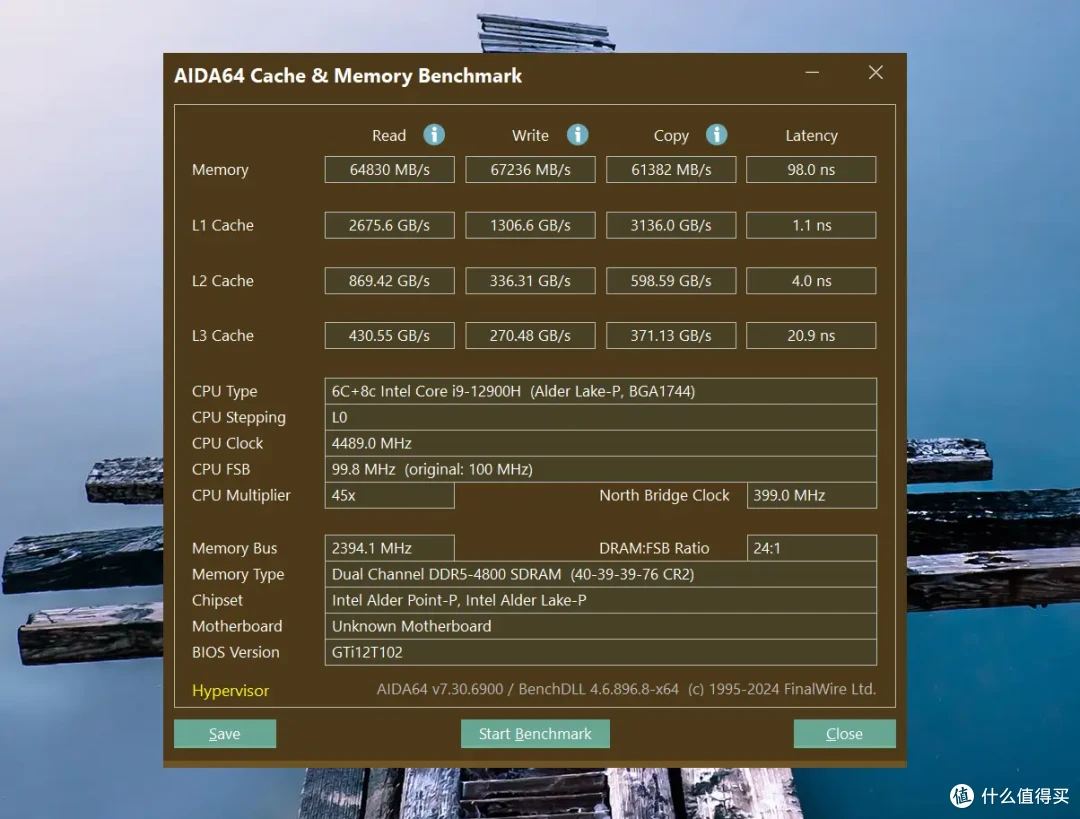Click the L2 Cache Copy value field
The image size is (1080, 819).
671,280
